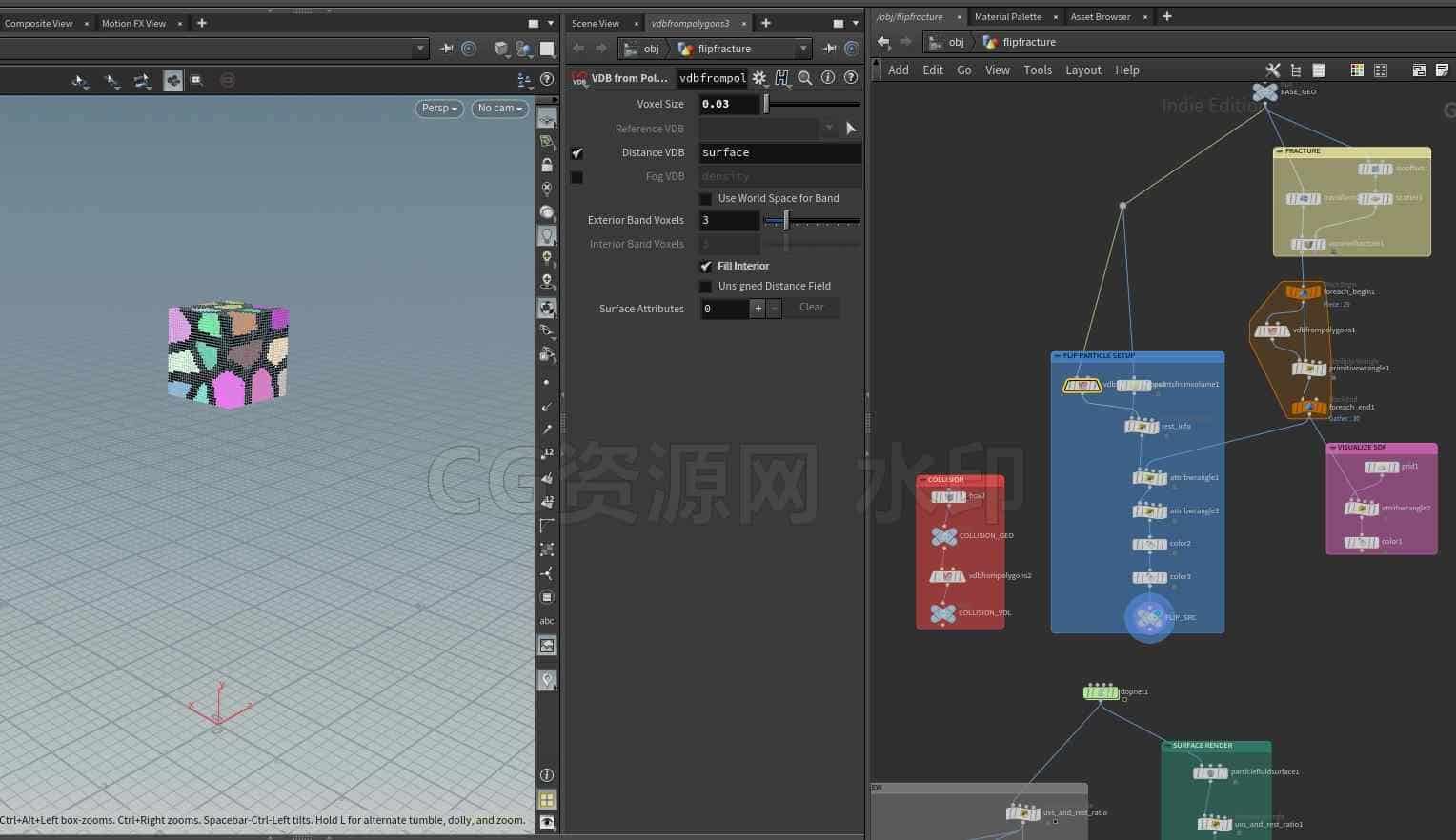This screenshot has width=1456, height=840.
Task: Select the COLLISION_GEO node
Action: [x=944, y=536]
